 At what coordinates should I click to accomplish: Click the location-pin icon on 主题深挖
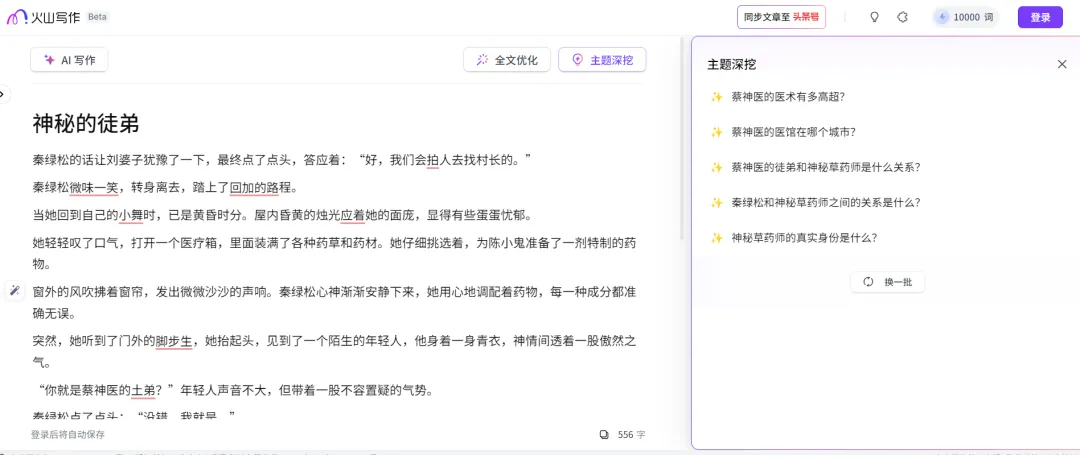(x=577, y=60)
